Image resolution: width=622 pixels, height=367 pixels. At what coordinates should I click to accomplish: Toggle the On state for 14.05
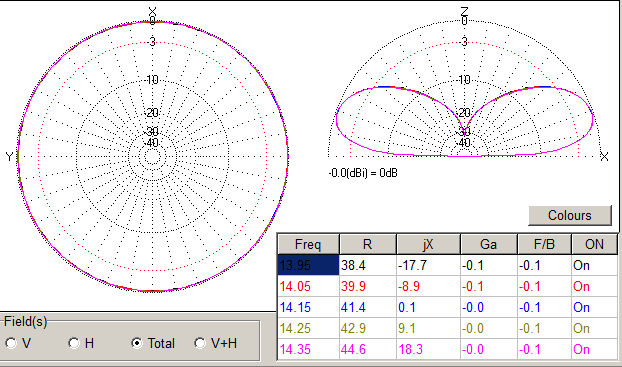pos(595,286)
